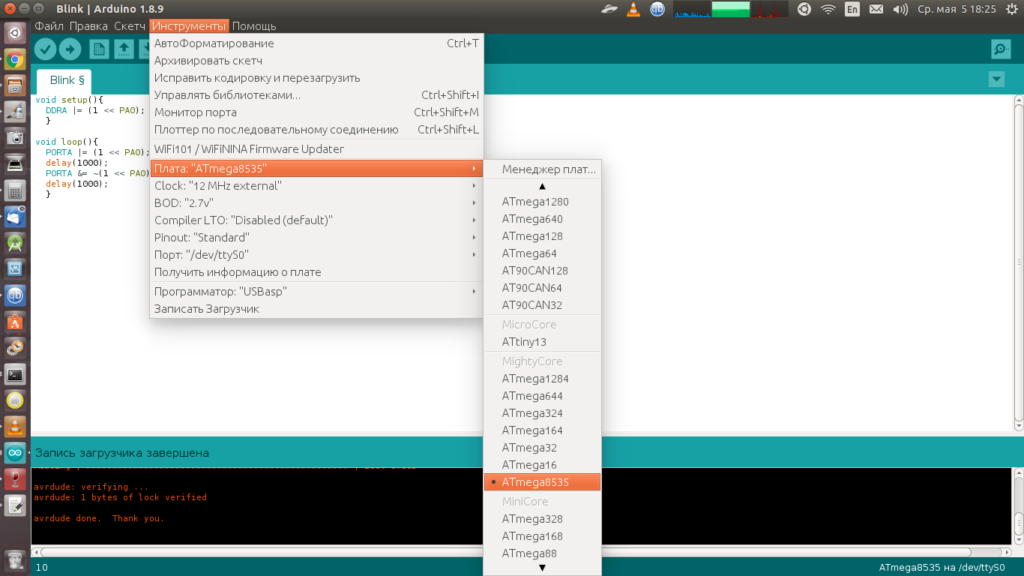Click the Verify sketch checkmark button

(x=45, y=49)
